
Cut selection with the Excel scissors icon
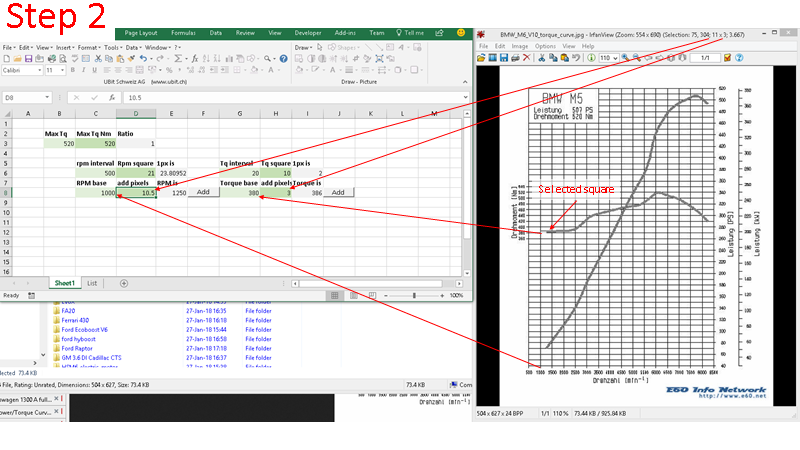[x=98, y=59]
